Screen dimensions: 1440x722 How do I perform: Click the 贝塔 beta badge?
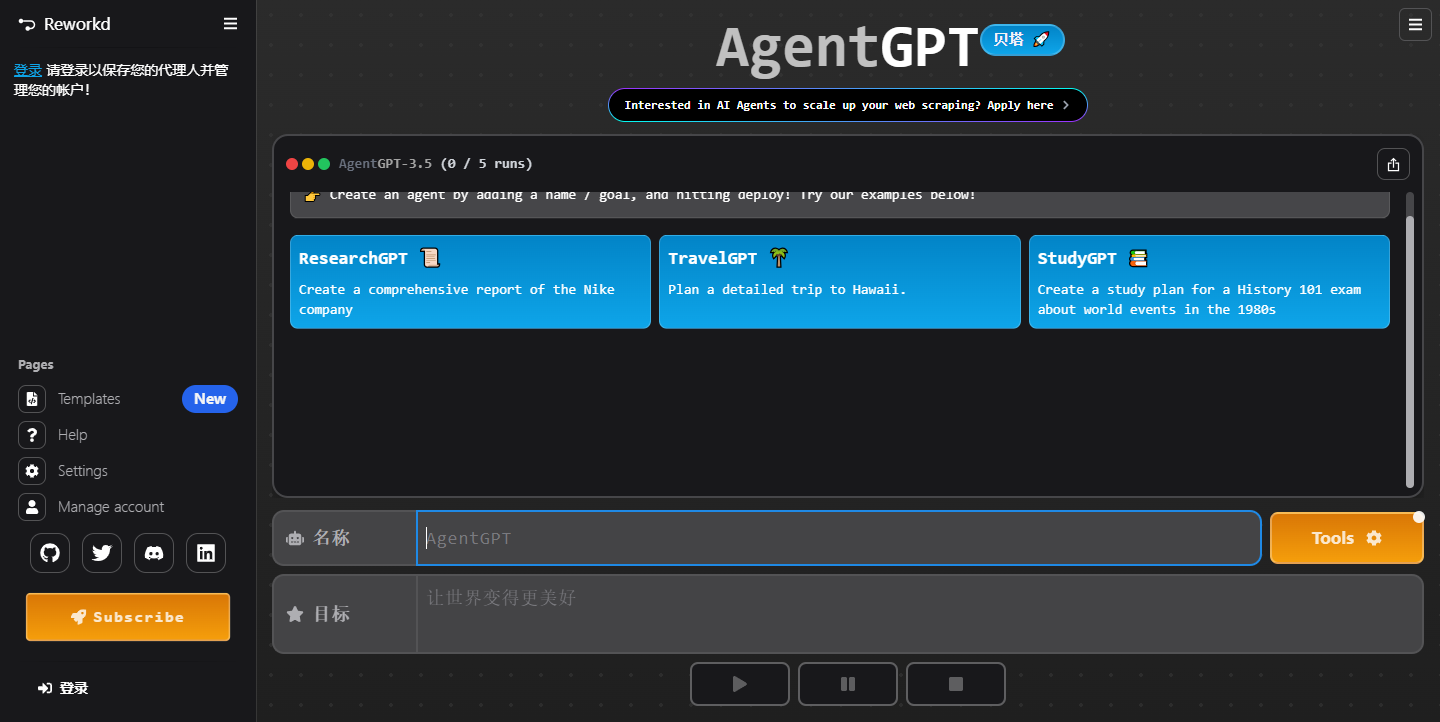click(x=1023, y=40)
